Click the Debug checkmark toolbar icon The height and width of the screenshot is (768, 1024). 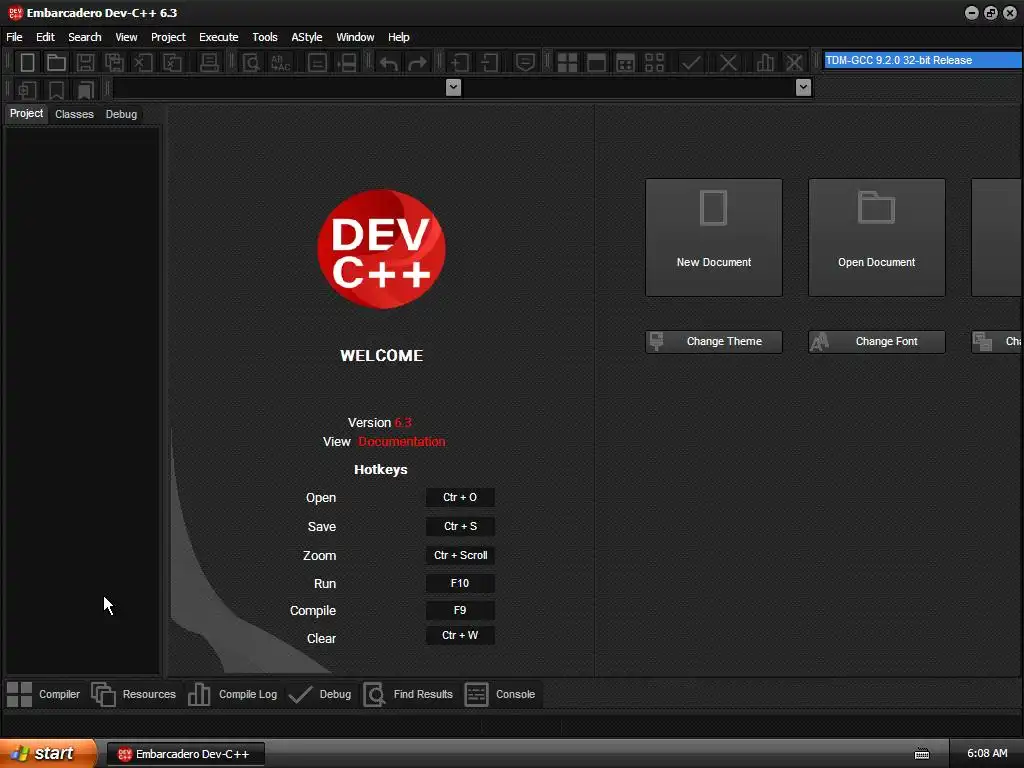click(x=691, y=63)
